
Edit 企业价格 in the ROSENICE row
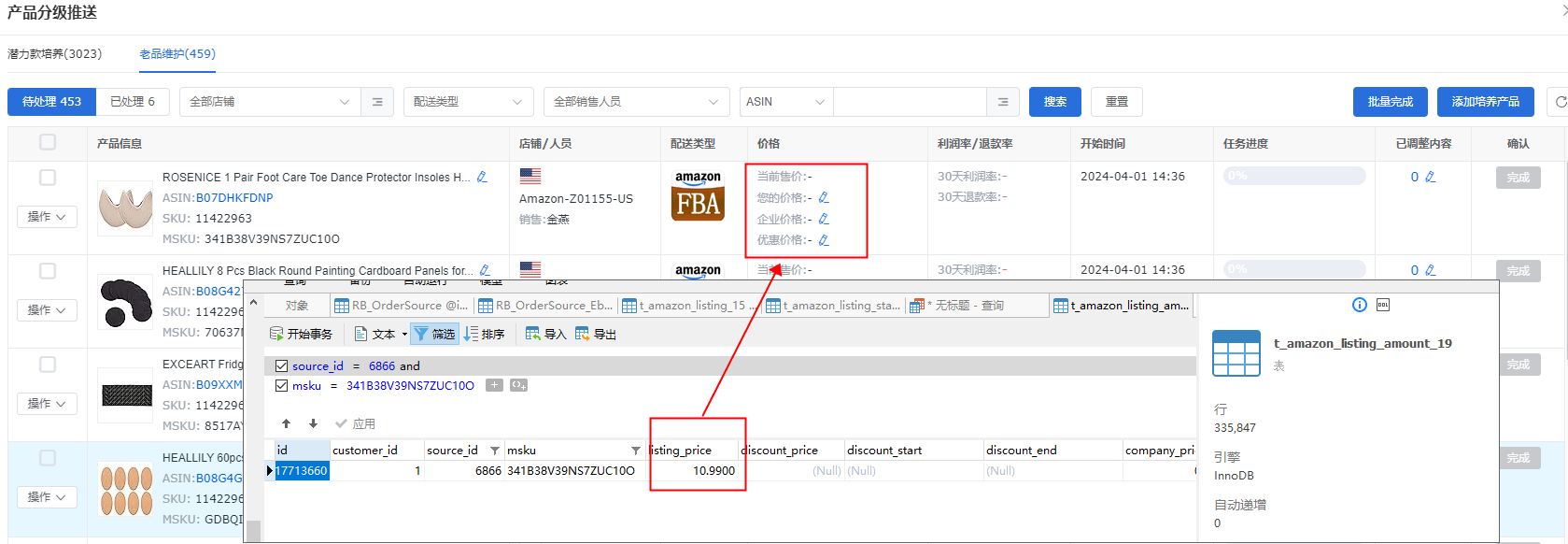pos(824,219)
